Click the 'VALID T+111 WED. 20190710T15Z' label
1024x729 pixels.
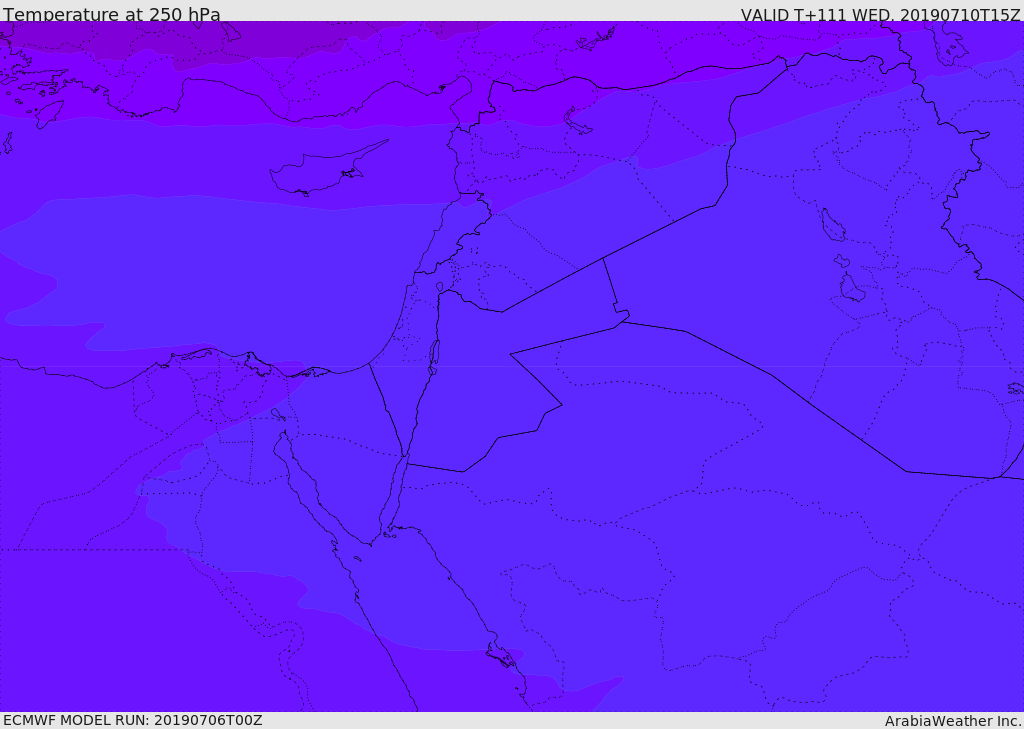(880, 14)
